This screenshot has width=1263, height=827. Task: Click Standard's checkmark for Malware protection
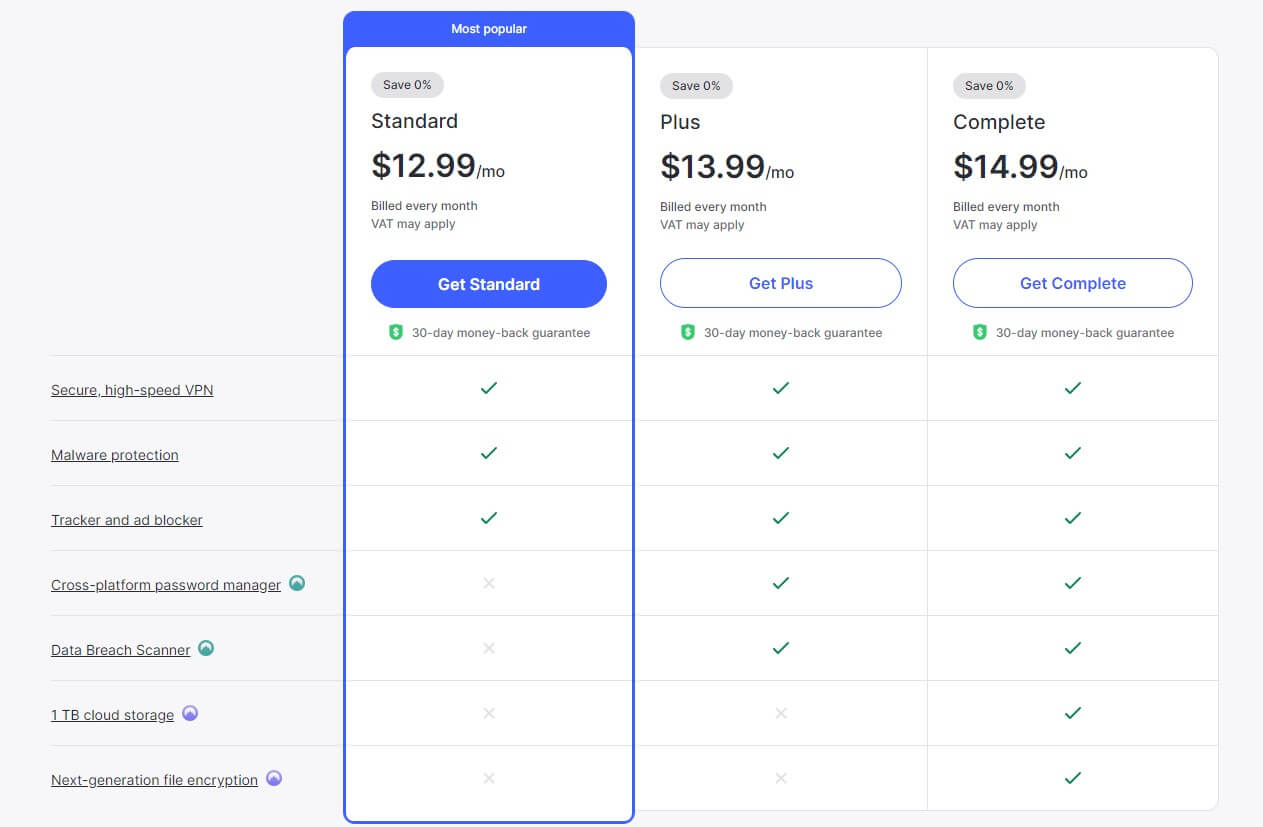[x=489, y=453]
